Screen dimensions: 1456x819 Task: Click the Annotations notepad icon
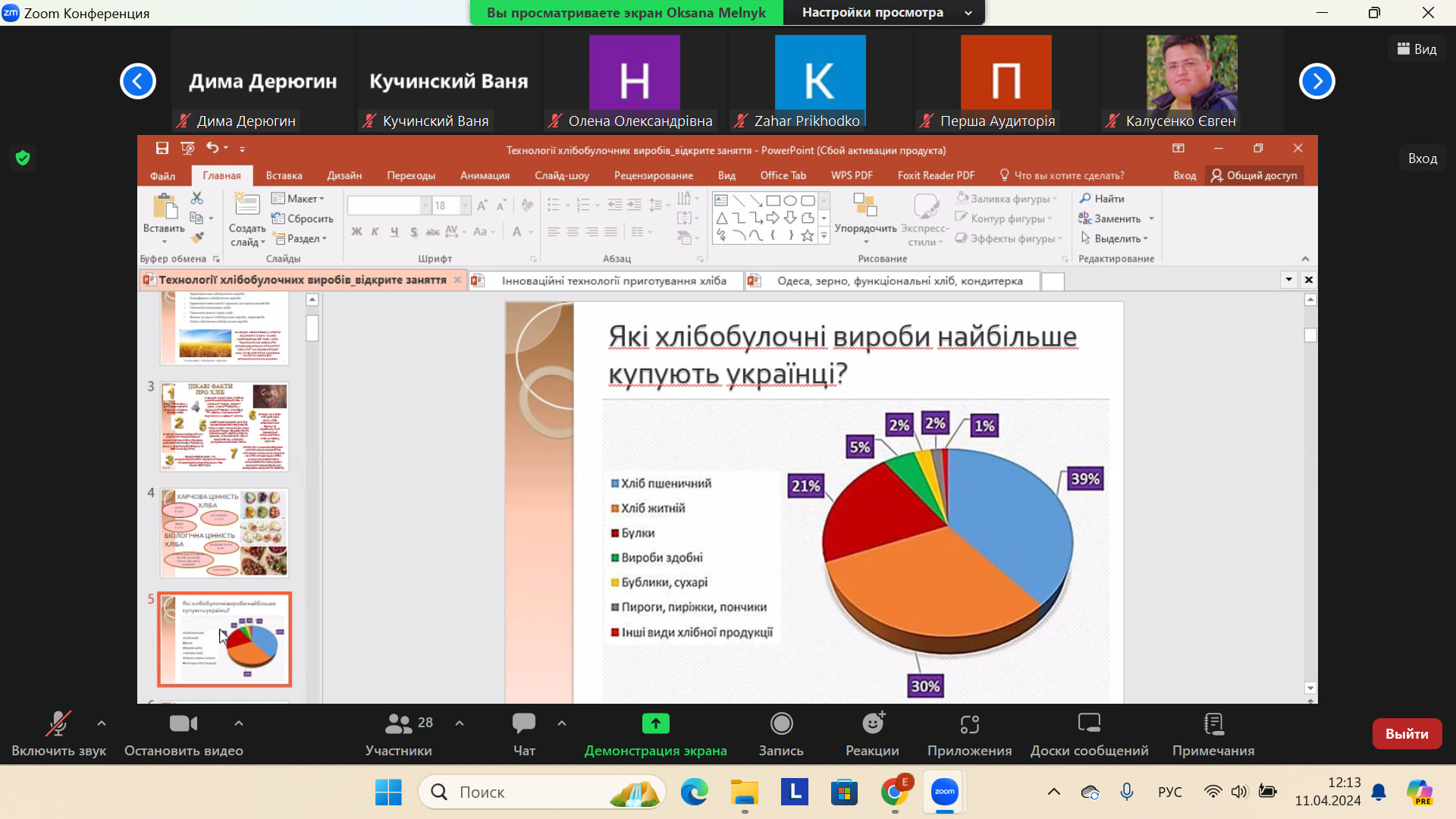[1213, 724]
